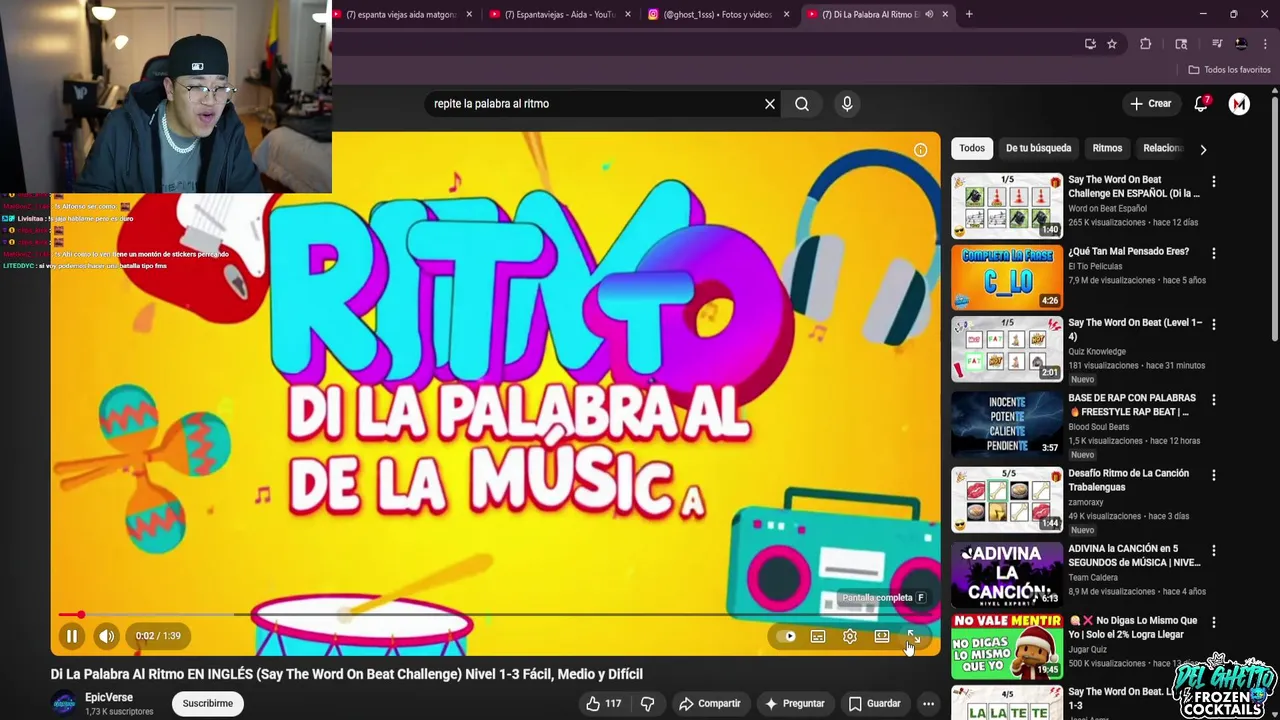Open the browser extensions puzzle icon
The image size is (1280, 720).
click(x=1146, y=44)
